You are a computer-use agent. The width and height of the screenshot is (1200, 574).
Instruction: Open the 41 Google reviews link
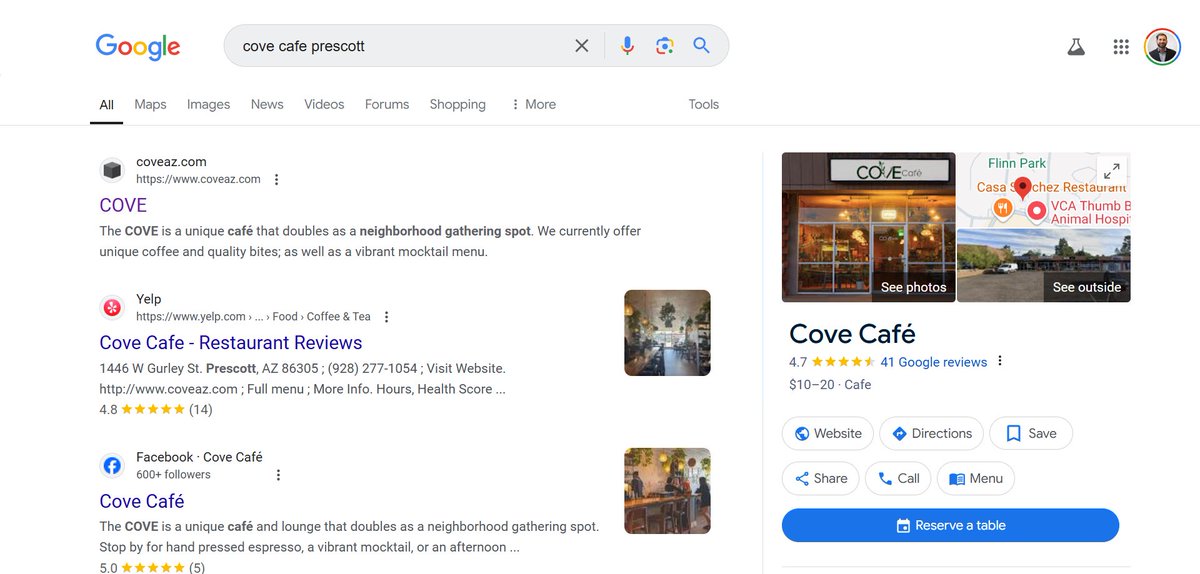pyautogui.click(x=934, y=362)
